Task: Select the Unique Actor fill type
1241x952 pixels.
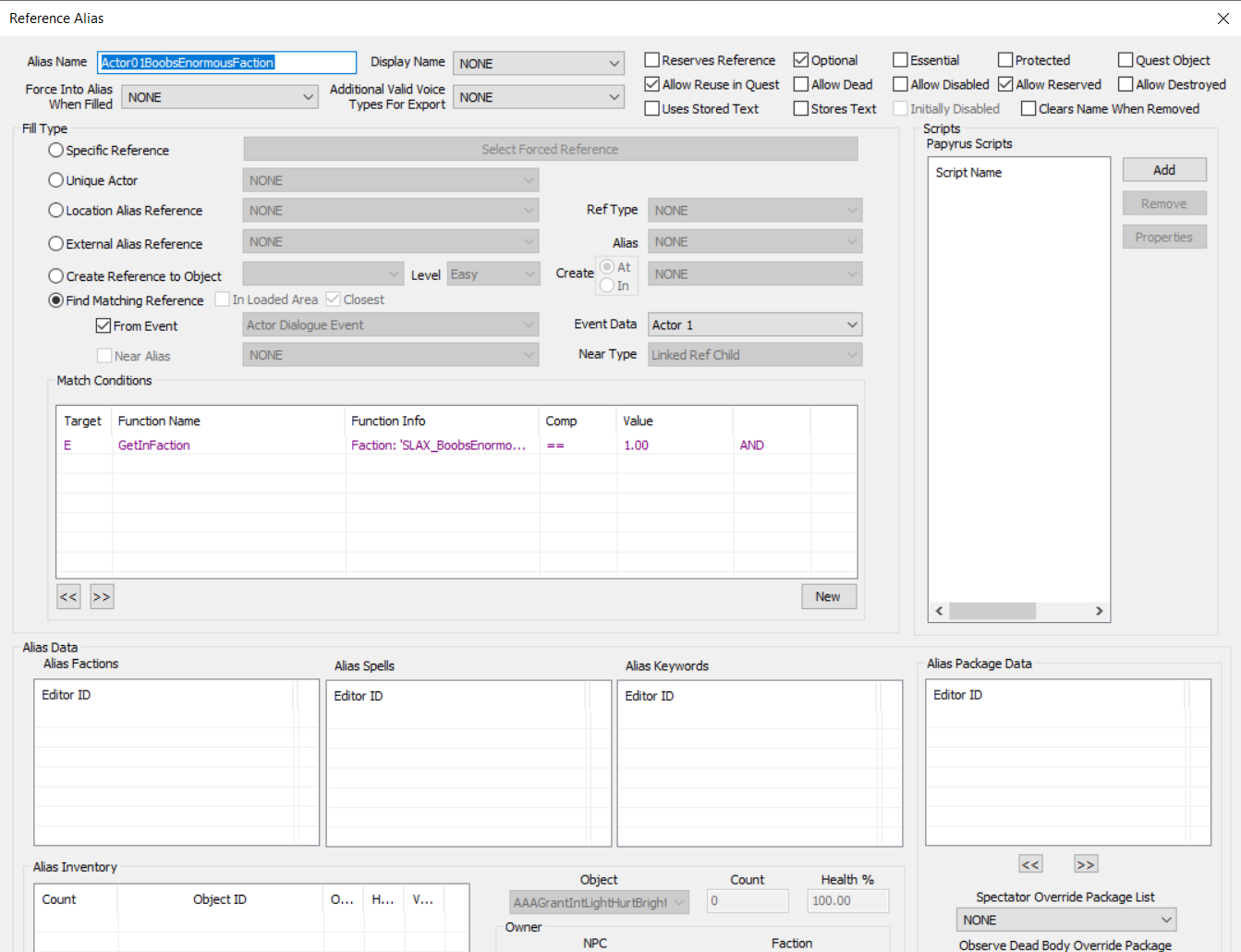Action: (x=56, y=180)
